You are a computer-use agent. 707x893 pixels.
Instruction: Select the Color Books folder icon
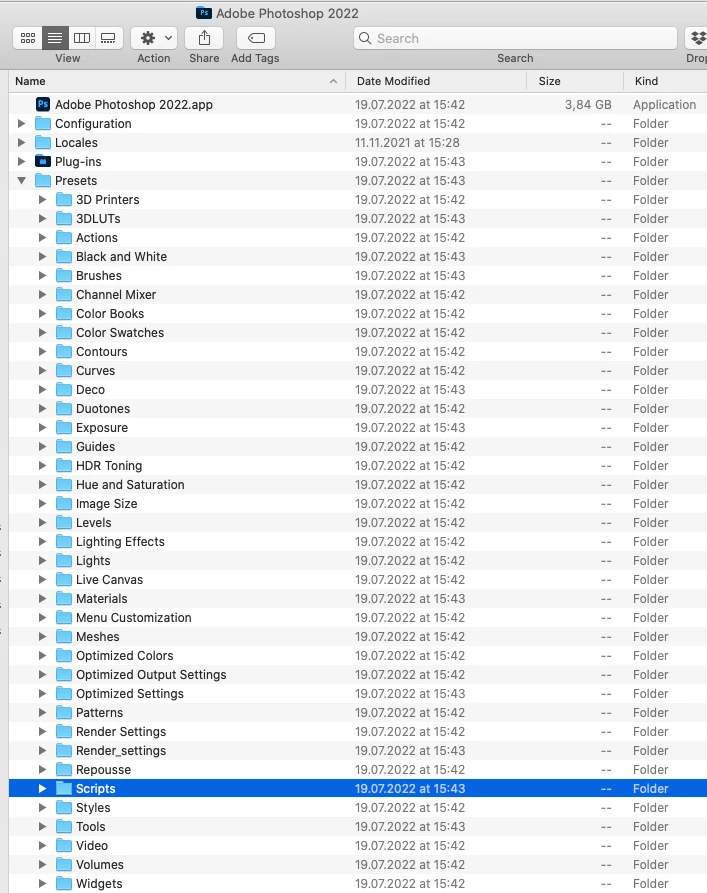pyautogui.click(x=64, y=314)
